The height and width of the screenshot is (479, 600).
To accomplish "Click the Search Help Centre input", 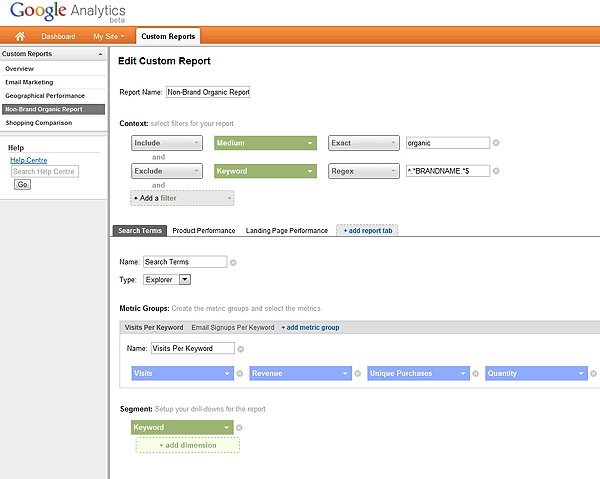I will tap(45, 171).
